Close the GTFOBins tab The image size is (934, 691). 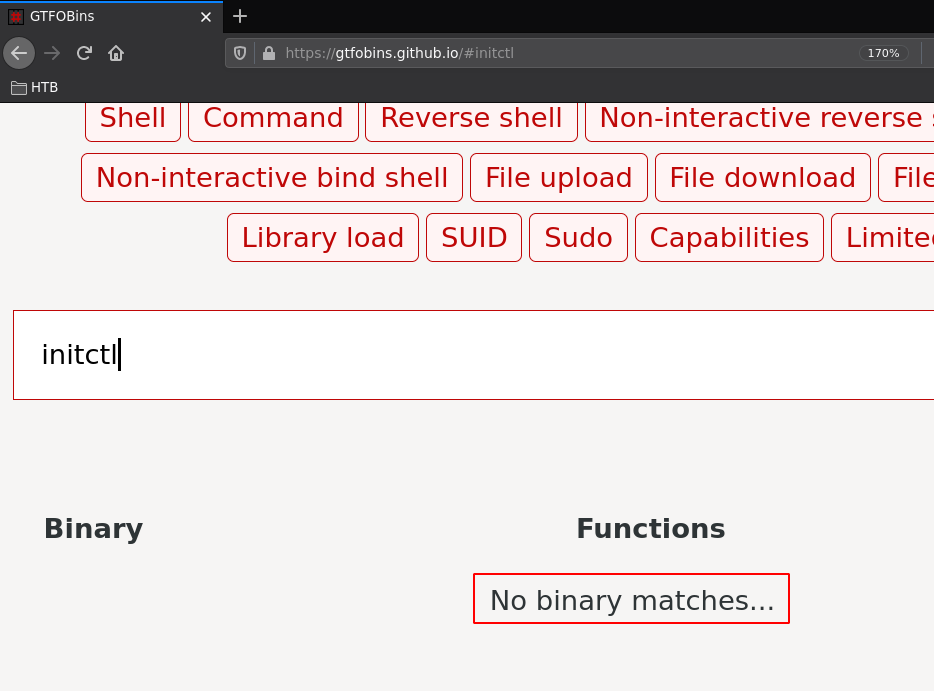point(206,17)
